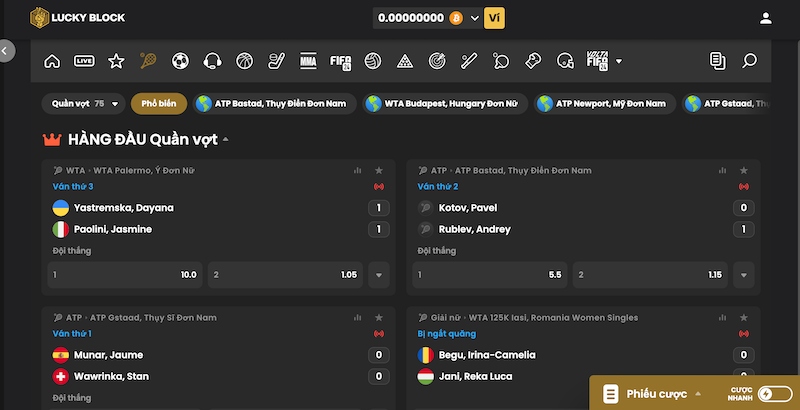Open the Quần vợt 75 dropdown
Image resolution: width=800 pixels, height=410 pixels.
(x=84, y=104)
